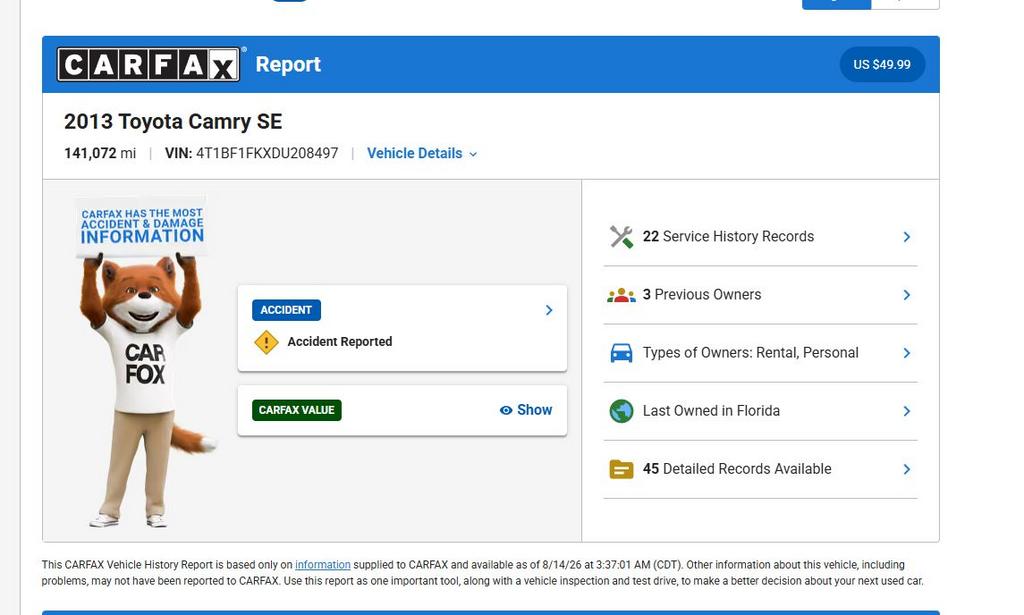Click the eye icon beside Show
The width and height of the screenshot is (1024, 615).
click(505, 411)
